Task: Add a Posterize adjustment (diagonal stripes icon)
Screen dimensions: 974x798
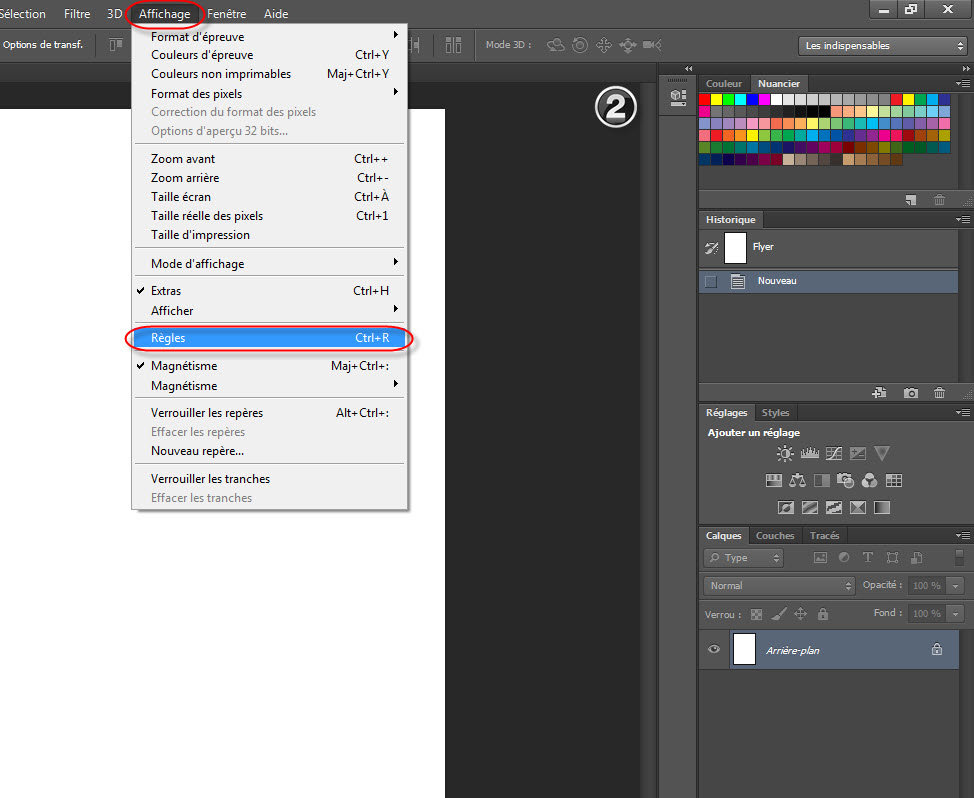Action: [x=810, y=507]
